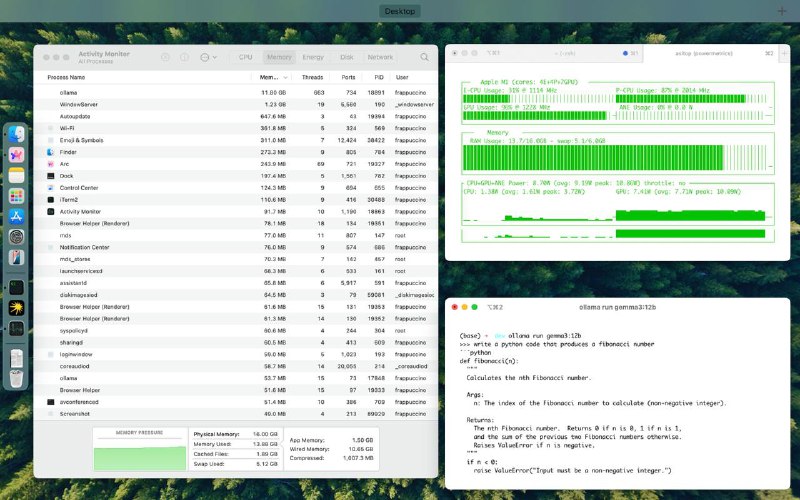This screenshot has height=500, width=800.
Task: Click the Arc icon in the process list
Action: click(x=51, y=164)
